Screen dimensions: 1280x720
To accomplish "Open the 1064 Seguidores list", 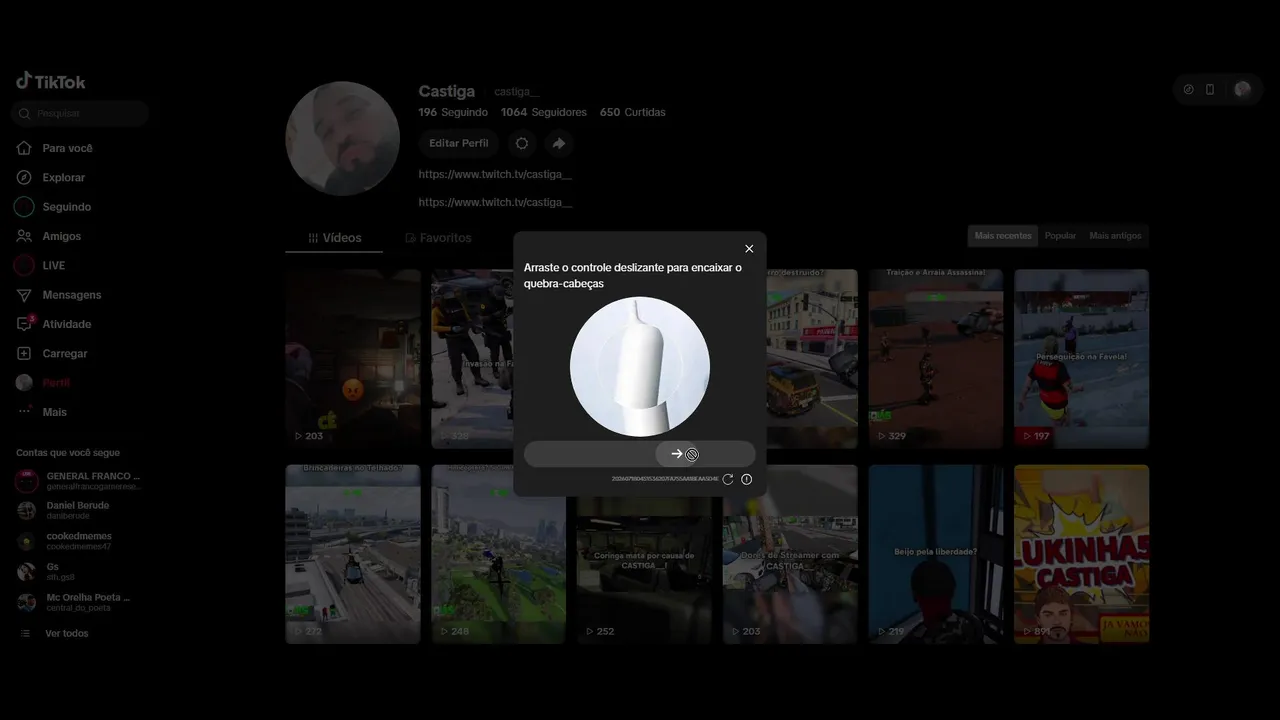I will pos(544,112).
